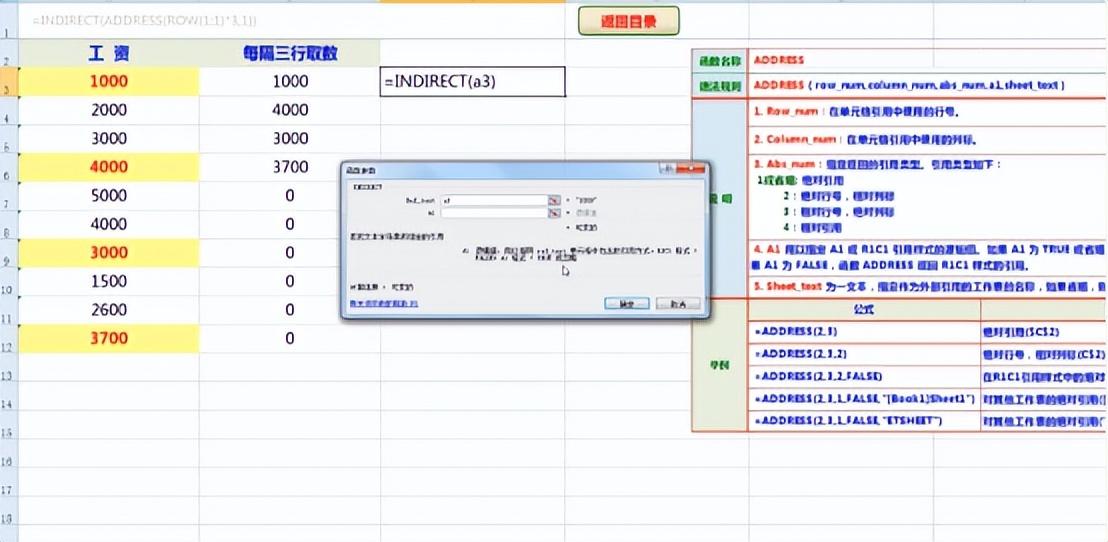Select the ADDRESS example with ETSHEET
Viewport: 1108px width, 542px height.
[864, 421]
